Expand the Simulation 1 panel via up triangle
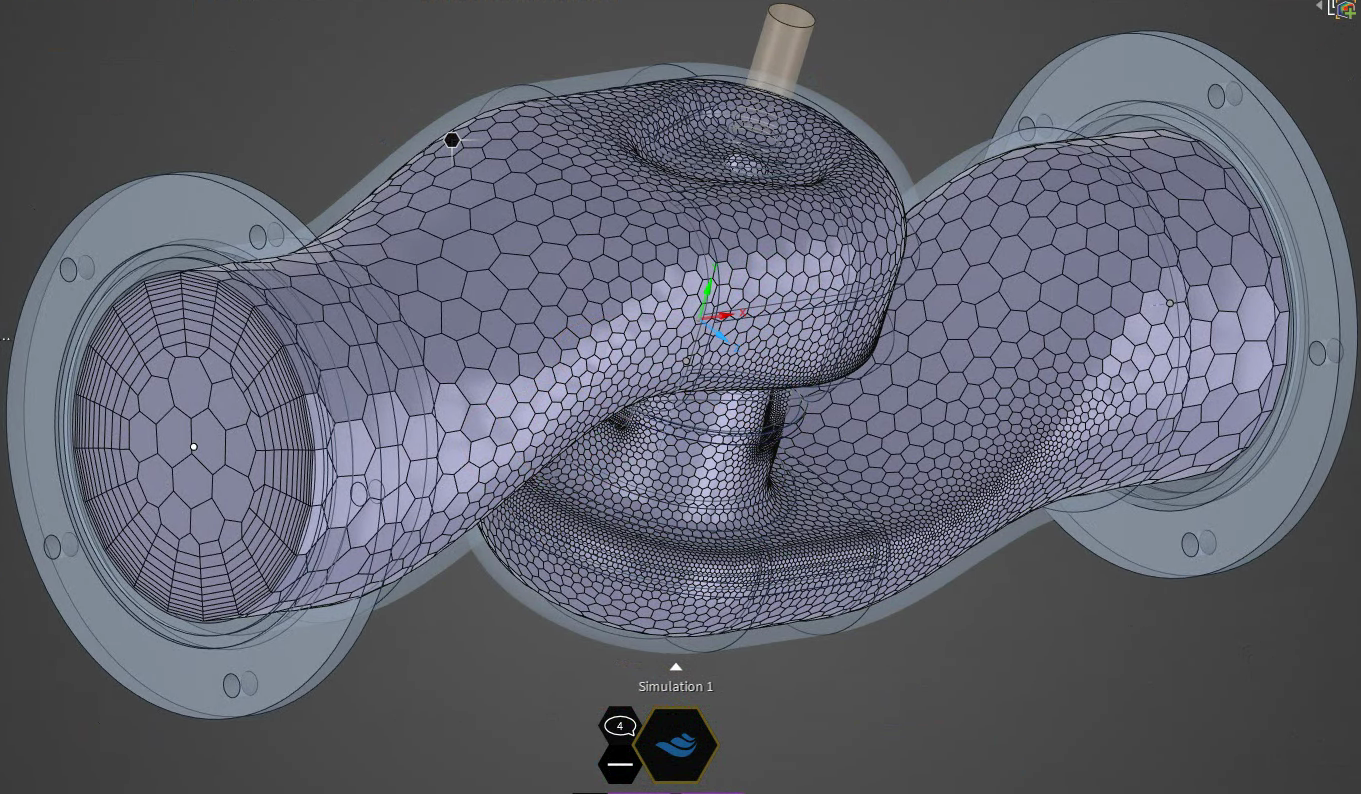The height and width of the screenshot is (794, 1361). point(676,665)
